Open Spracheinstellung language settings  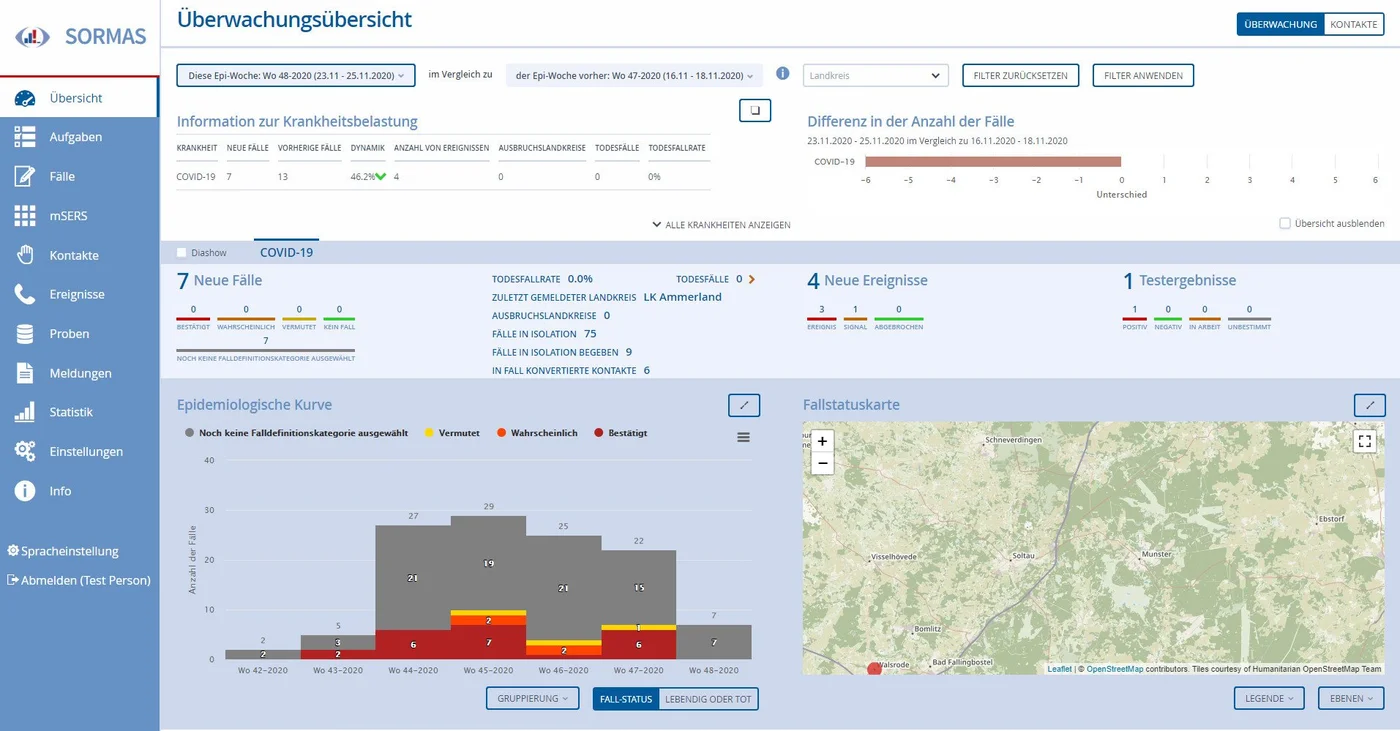coord(63,551)
